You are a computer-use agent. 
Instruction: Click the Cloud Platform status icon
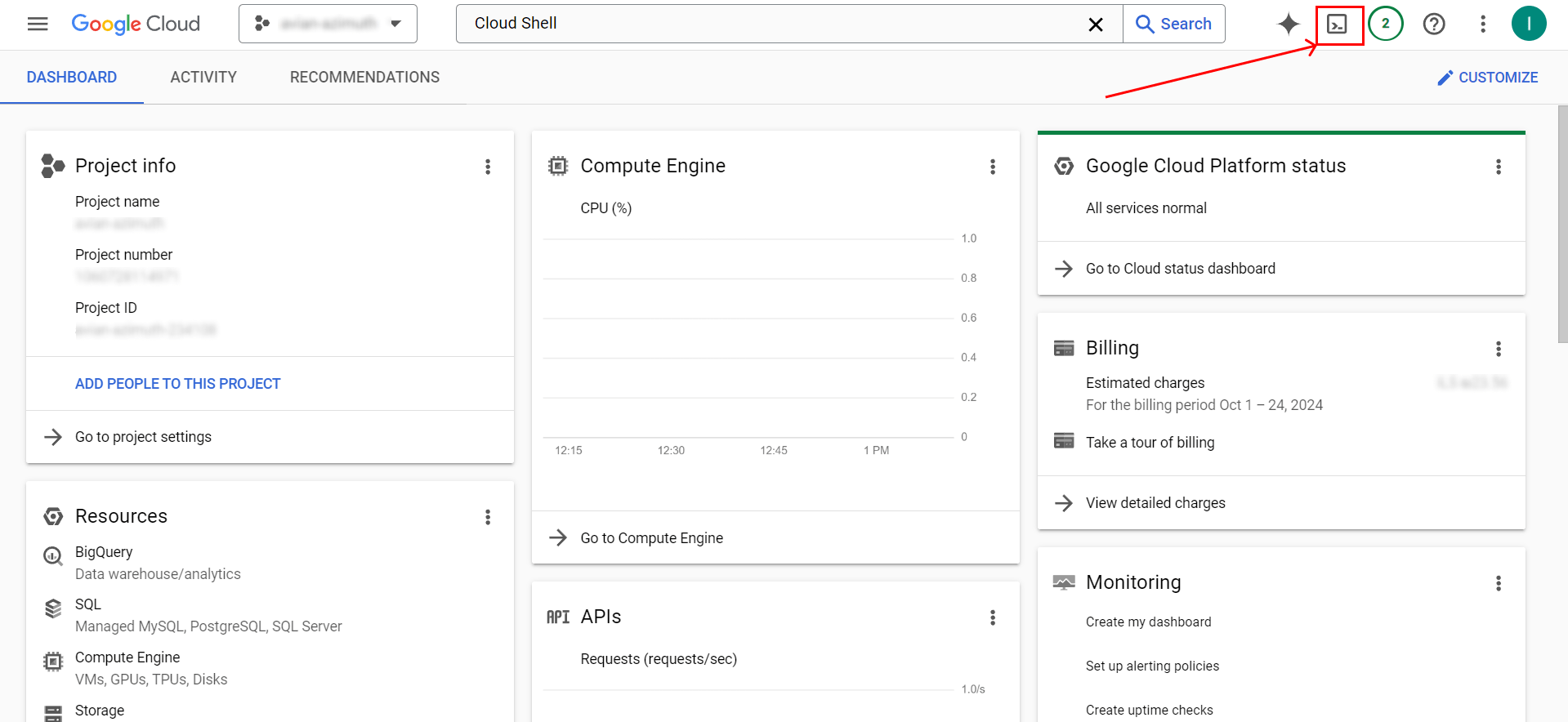[1064, 166]
